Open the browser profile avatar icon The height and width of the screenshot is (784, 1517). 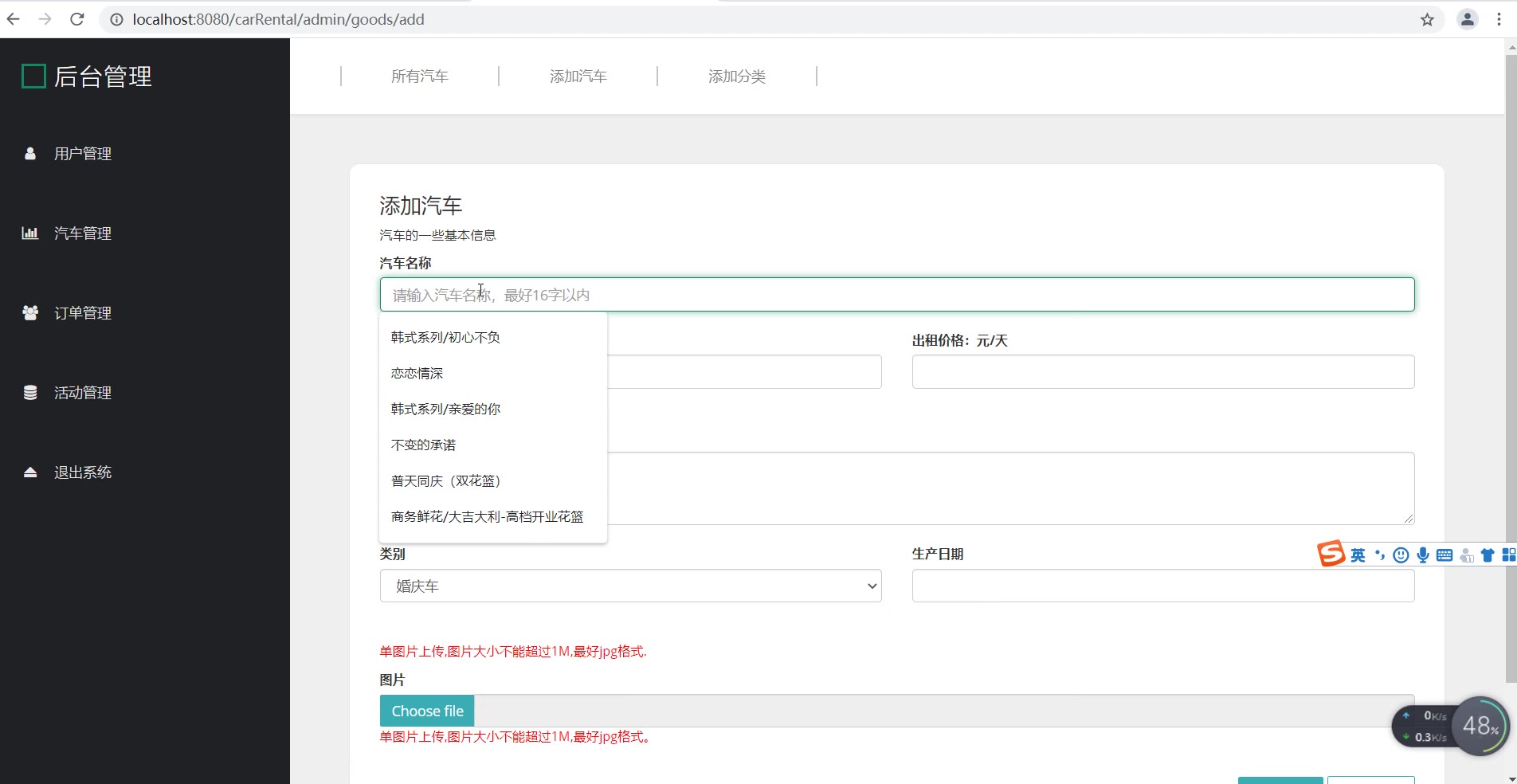(x=1467, y=20)
